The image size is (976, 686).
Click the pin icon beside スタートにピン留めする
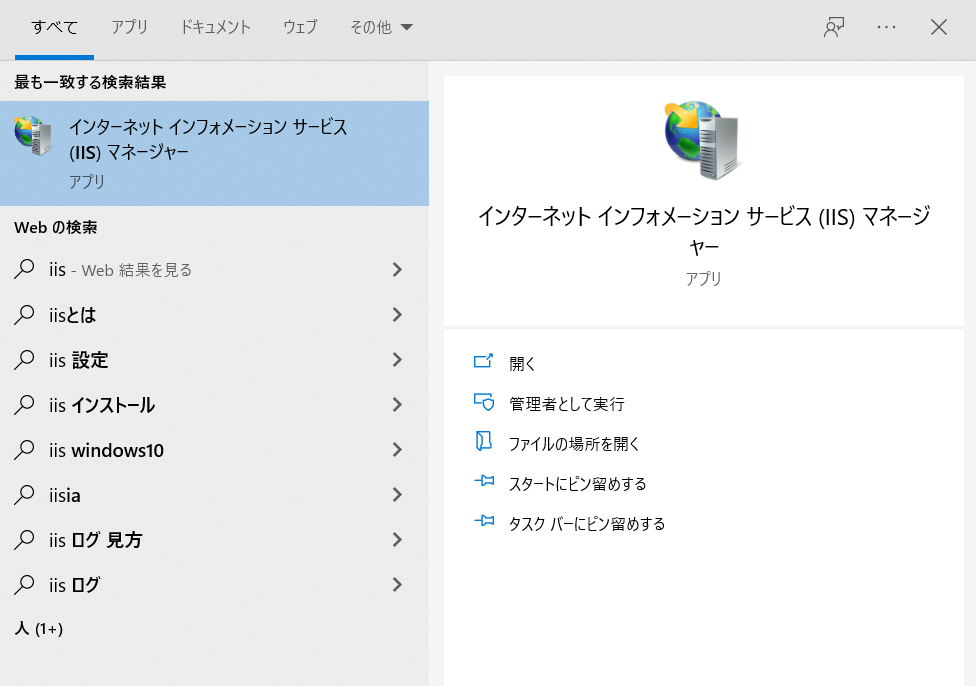484,481
